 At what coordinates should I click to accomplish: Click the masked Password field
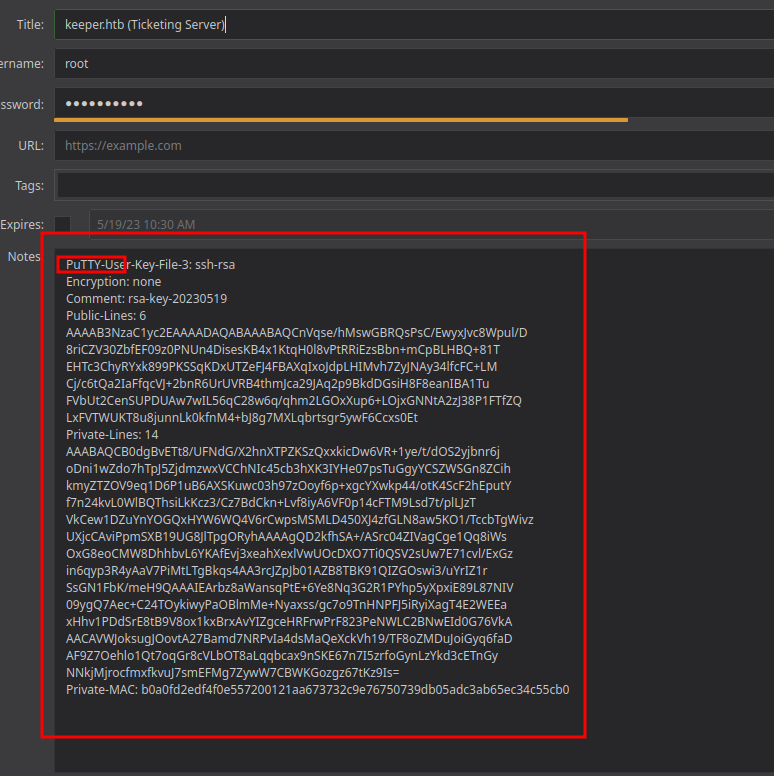pos(414,103)
